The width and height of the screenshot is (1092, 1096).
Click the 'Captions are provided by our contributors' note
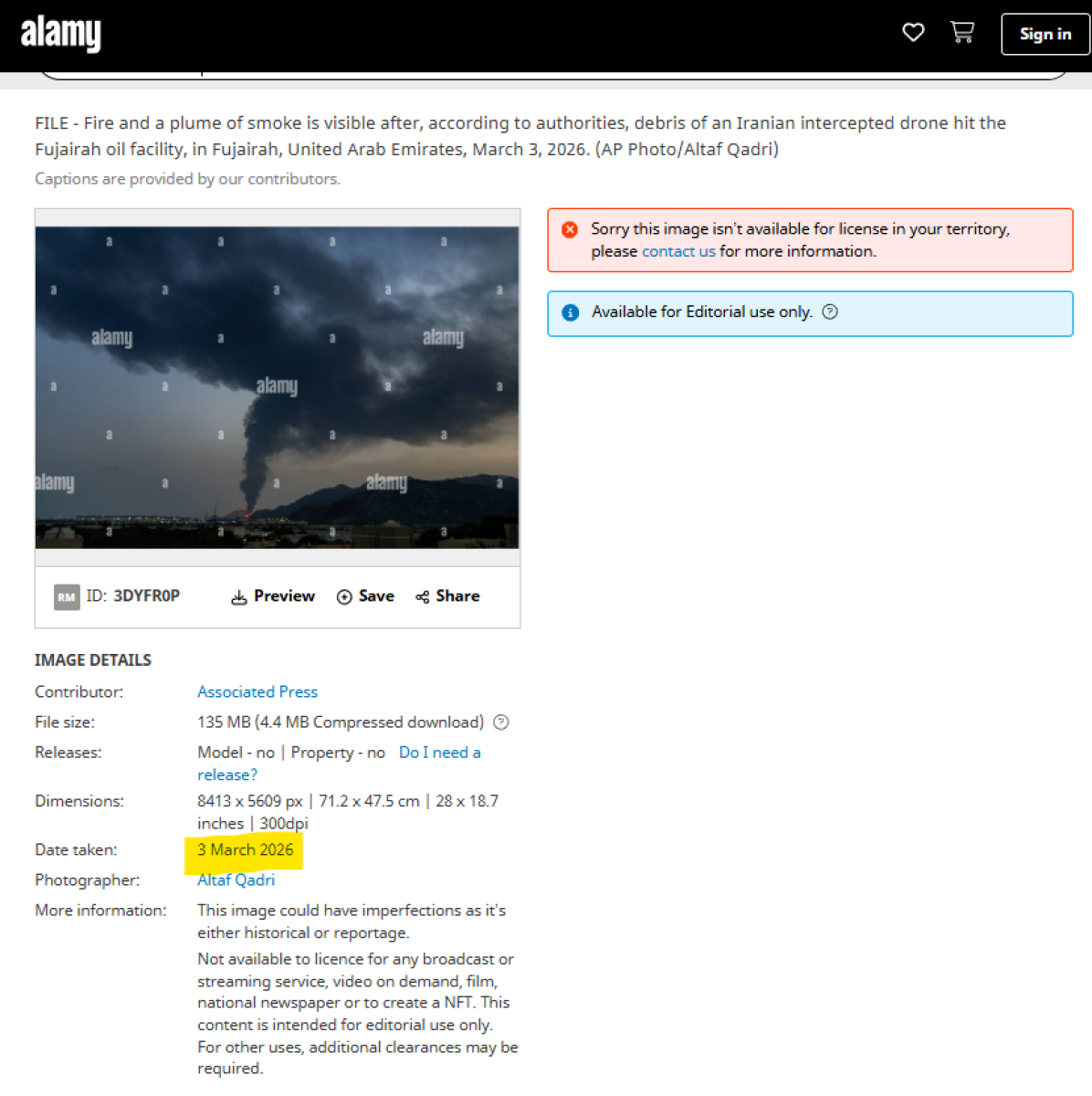tap(187, 179)
